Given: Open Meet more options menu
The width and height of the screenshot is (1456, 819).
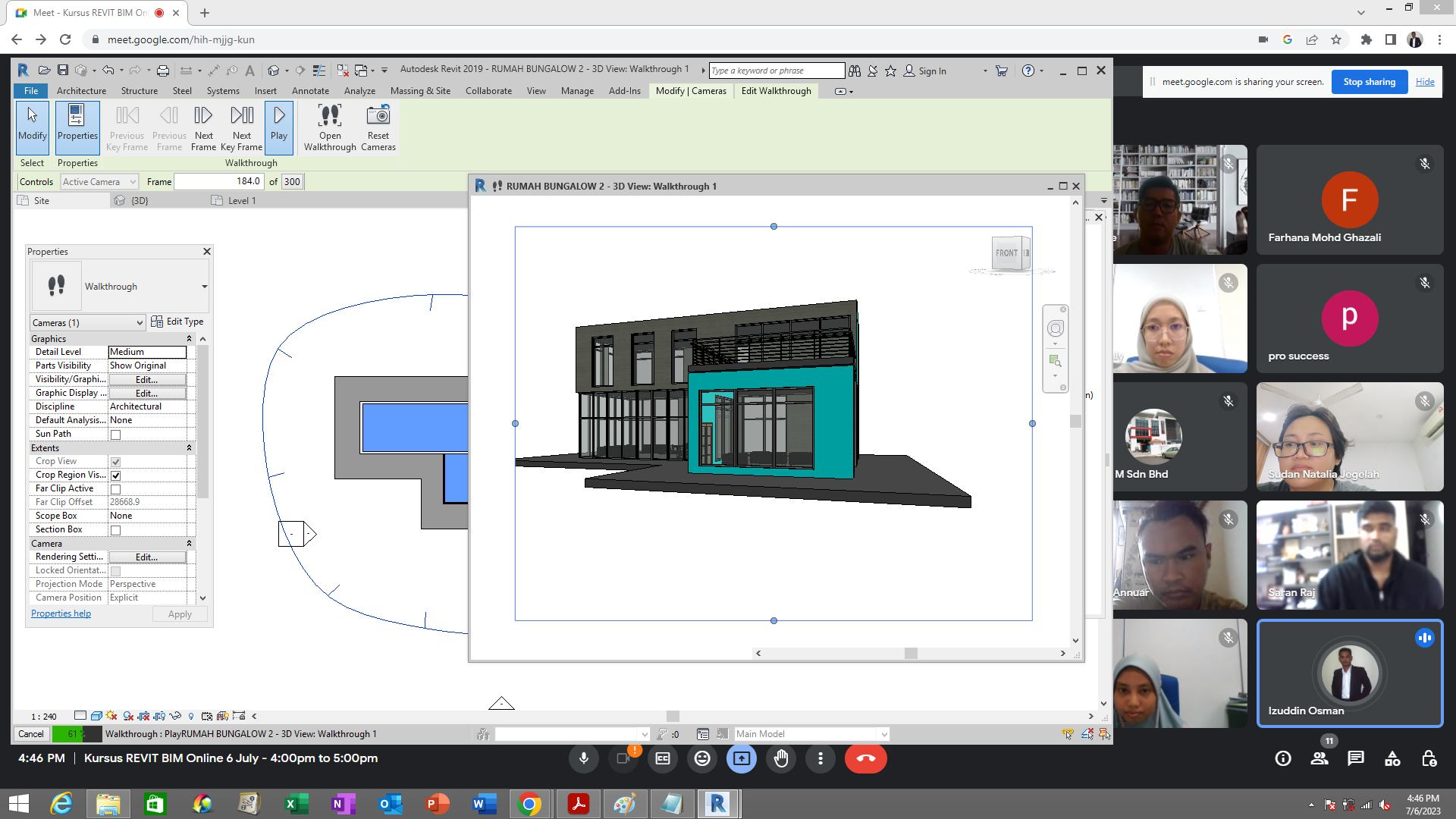Looking at the screenshot, I should (x=821, y=758).
